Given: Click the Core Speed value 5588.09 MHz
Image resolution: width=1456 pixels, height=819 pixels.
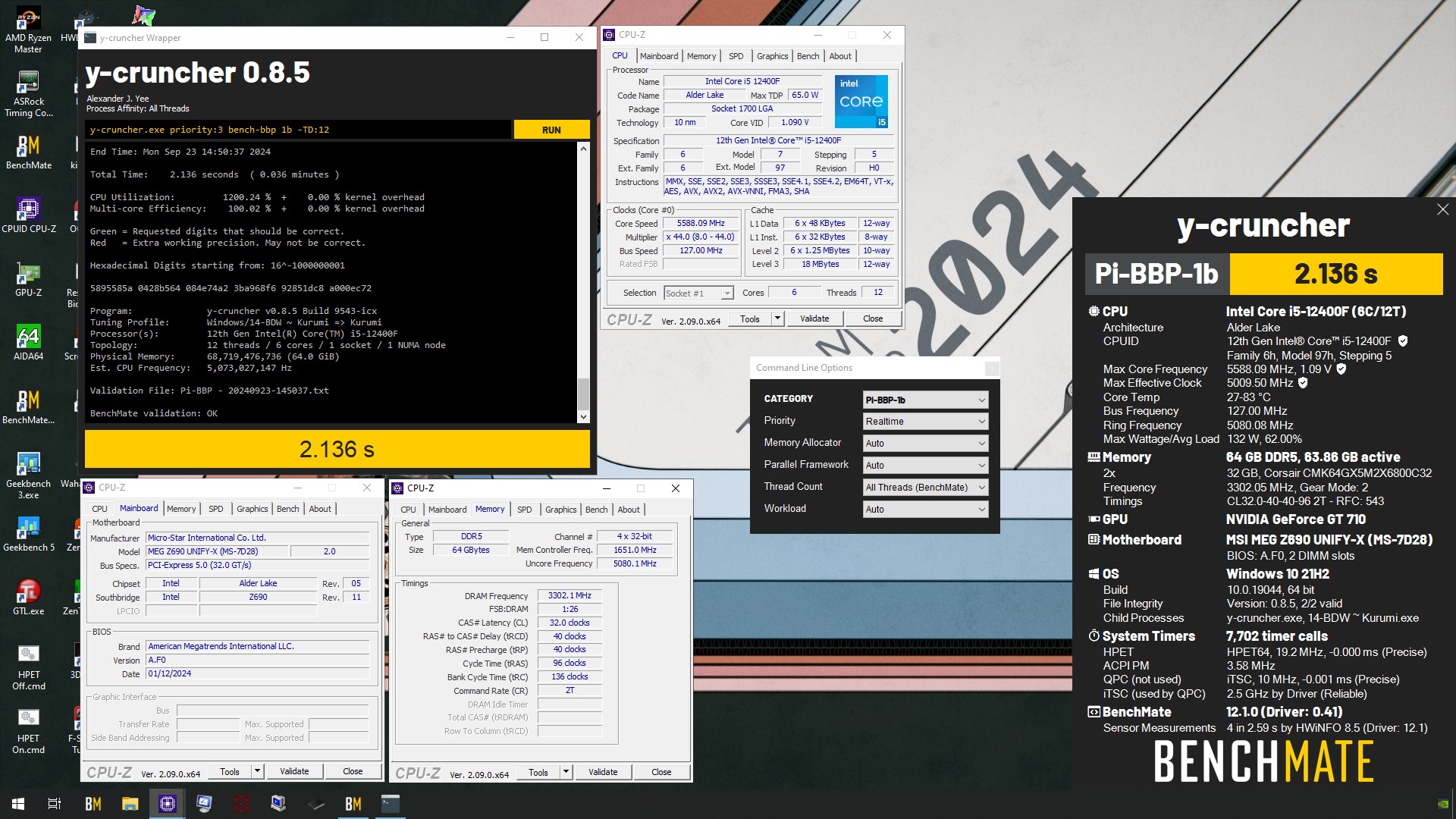Looking at the screenshot, I should (701, 224).
